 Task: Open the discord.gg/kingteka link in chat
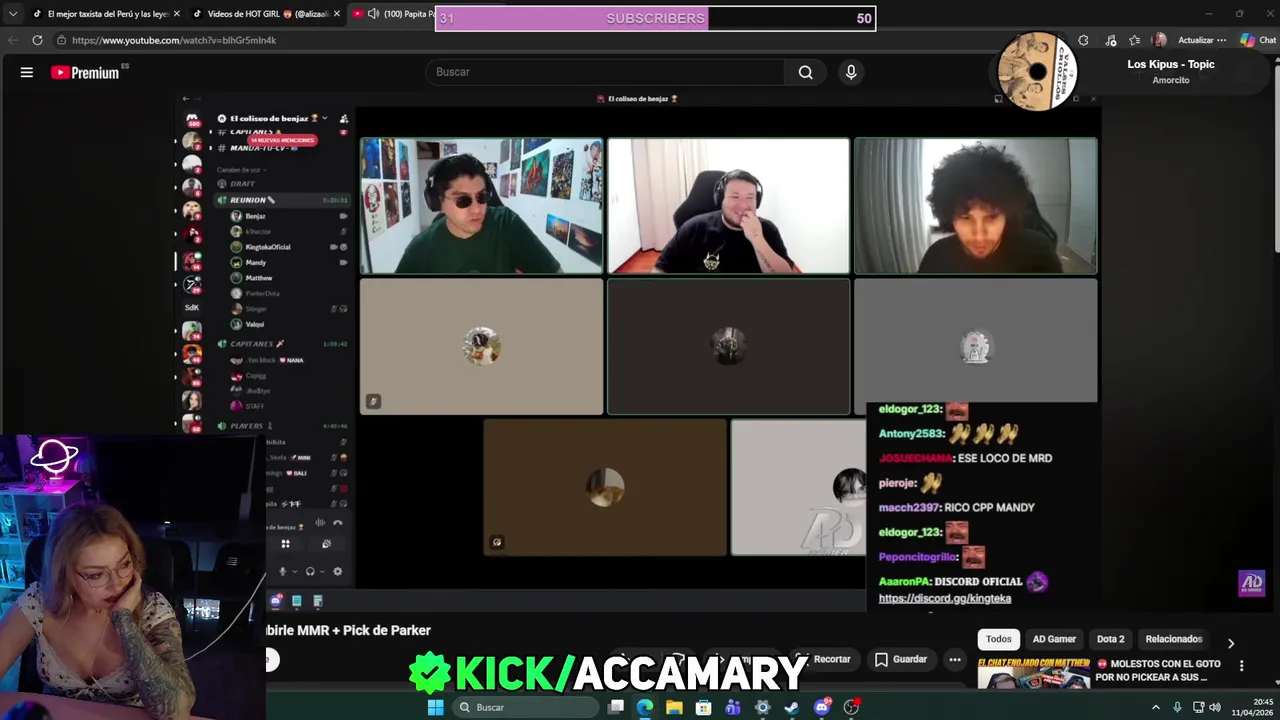click(945, 598)
